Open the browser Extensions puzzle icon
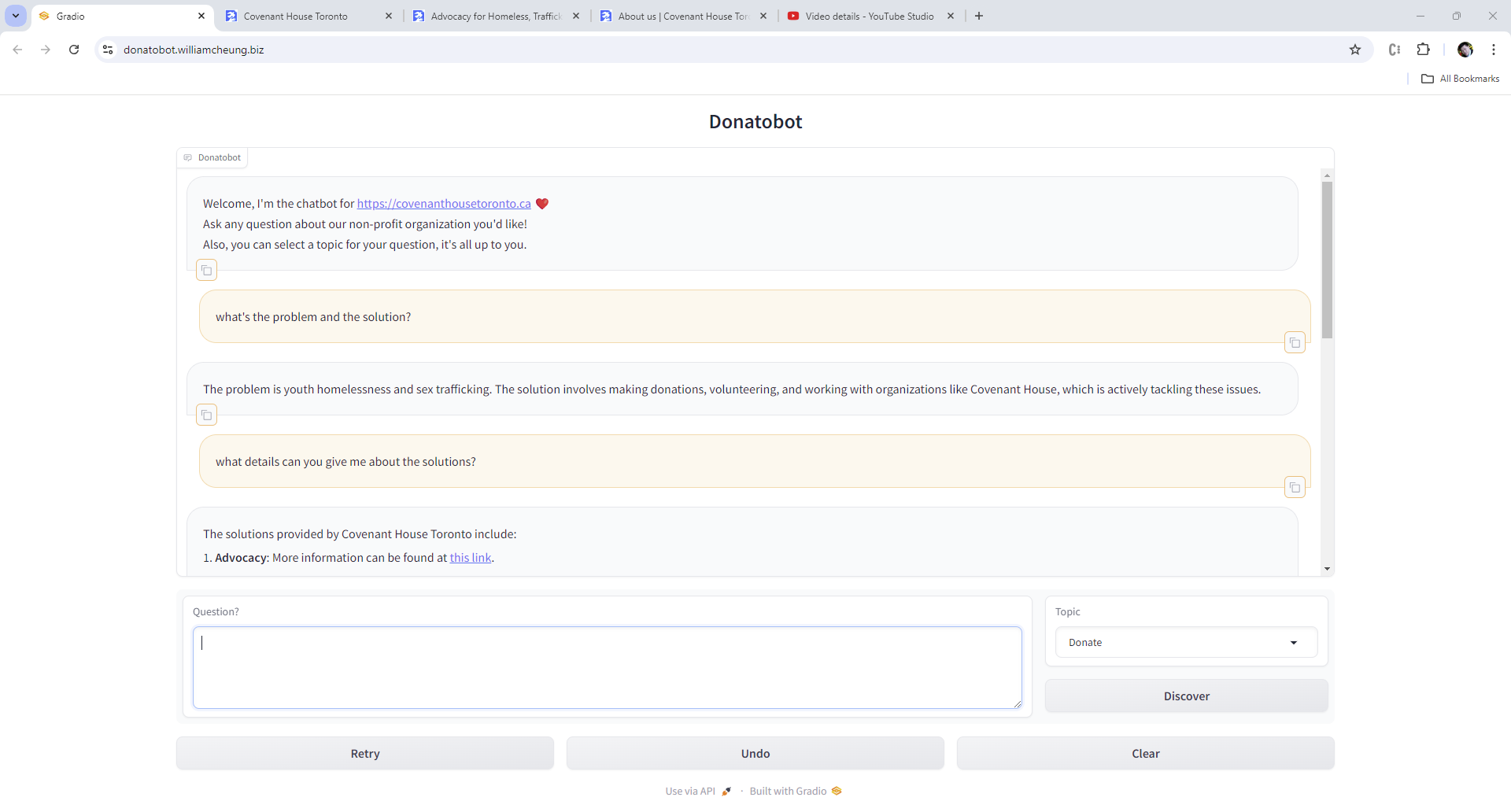Image resolution: width=1511 pixels, height=812 pixels. pyautogui.click(x=1423, y=50)
